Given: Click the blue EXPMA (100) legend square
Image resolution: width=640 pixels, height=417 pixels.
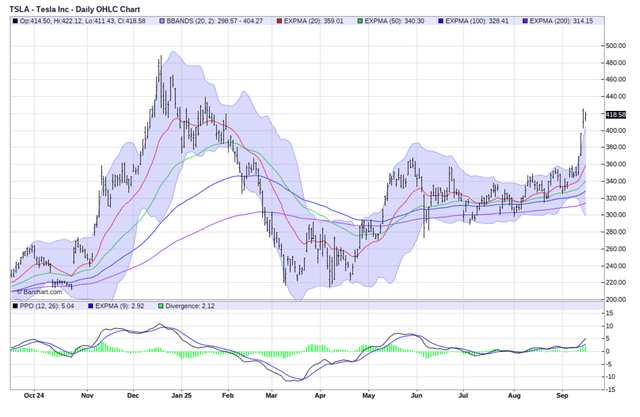Looking at the screenshot, I should pyautogui.click(x=441, y=21).
